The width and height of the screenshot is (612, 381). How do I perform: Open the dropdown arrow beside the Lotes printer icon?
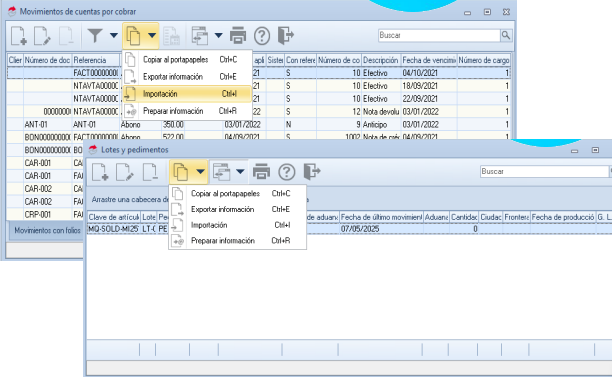pos(240,171)
